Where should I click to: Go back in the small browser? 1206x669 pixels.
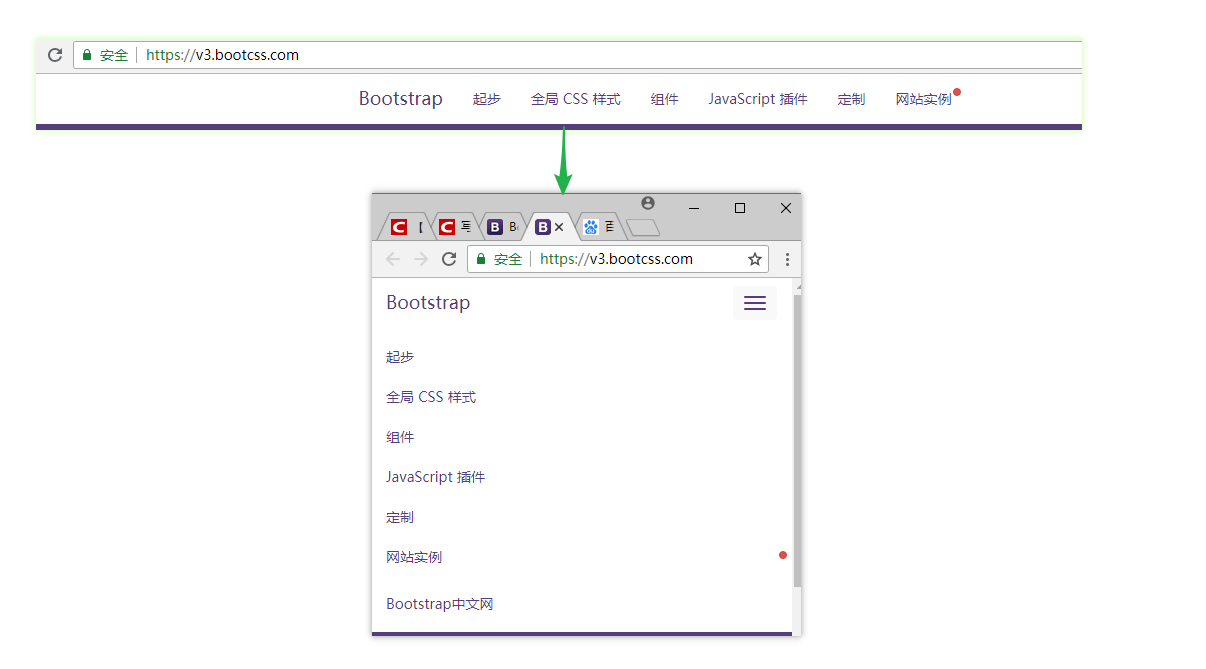click(393, 259)
